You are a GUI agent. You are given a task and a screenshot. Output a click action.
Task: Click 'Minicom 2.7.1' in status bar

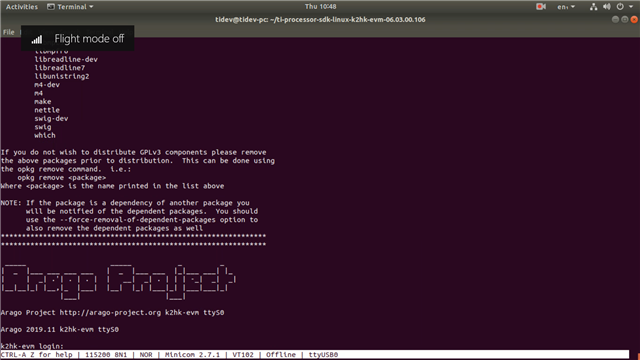click(x=192, y=355)
